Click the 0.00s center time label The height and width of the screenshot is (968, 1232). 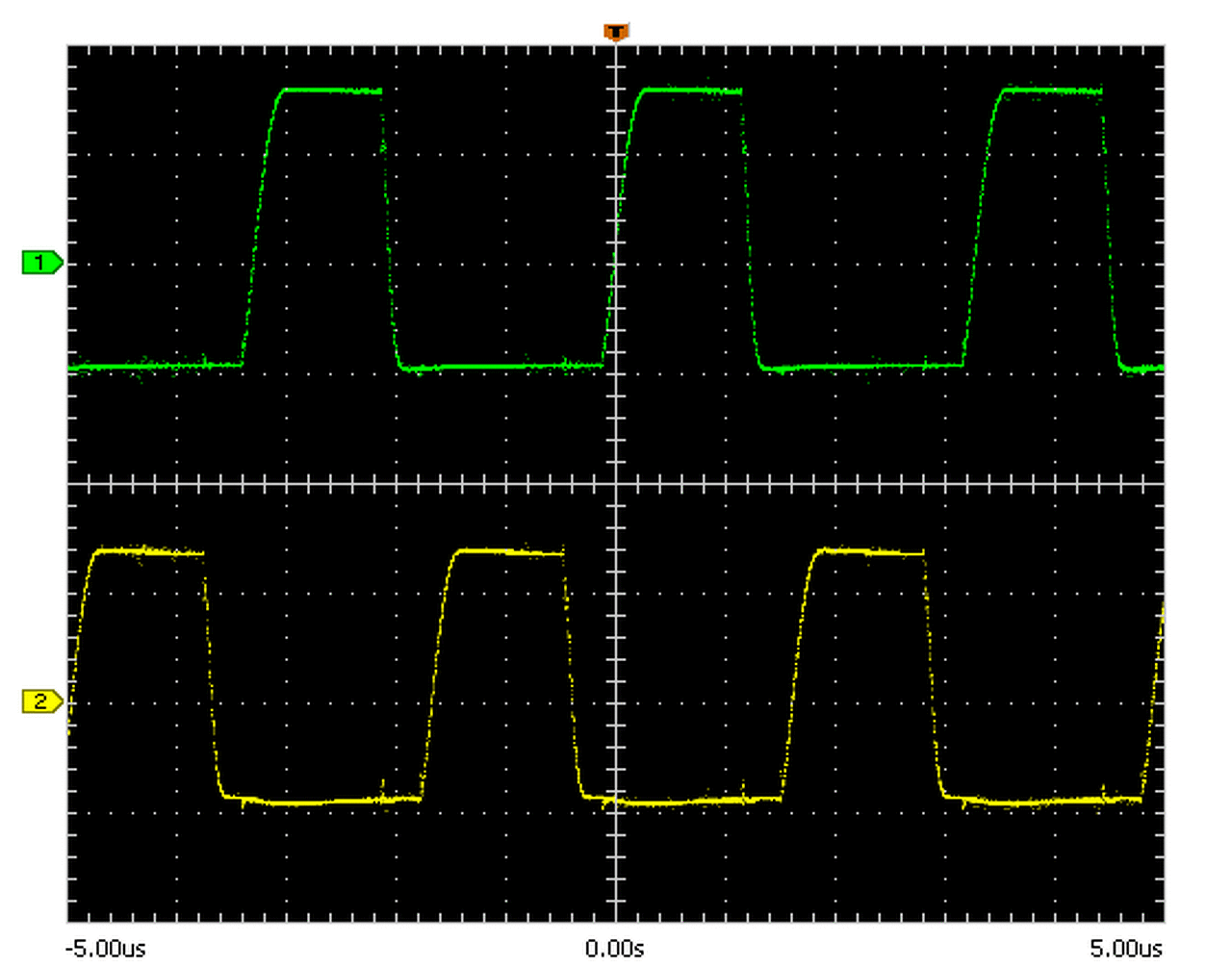(615, 949)
